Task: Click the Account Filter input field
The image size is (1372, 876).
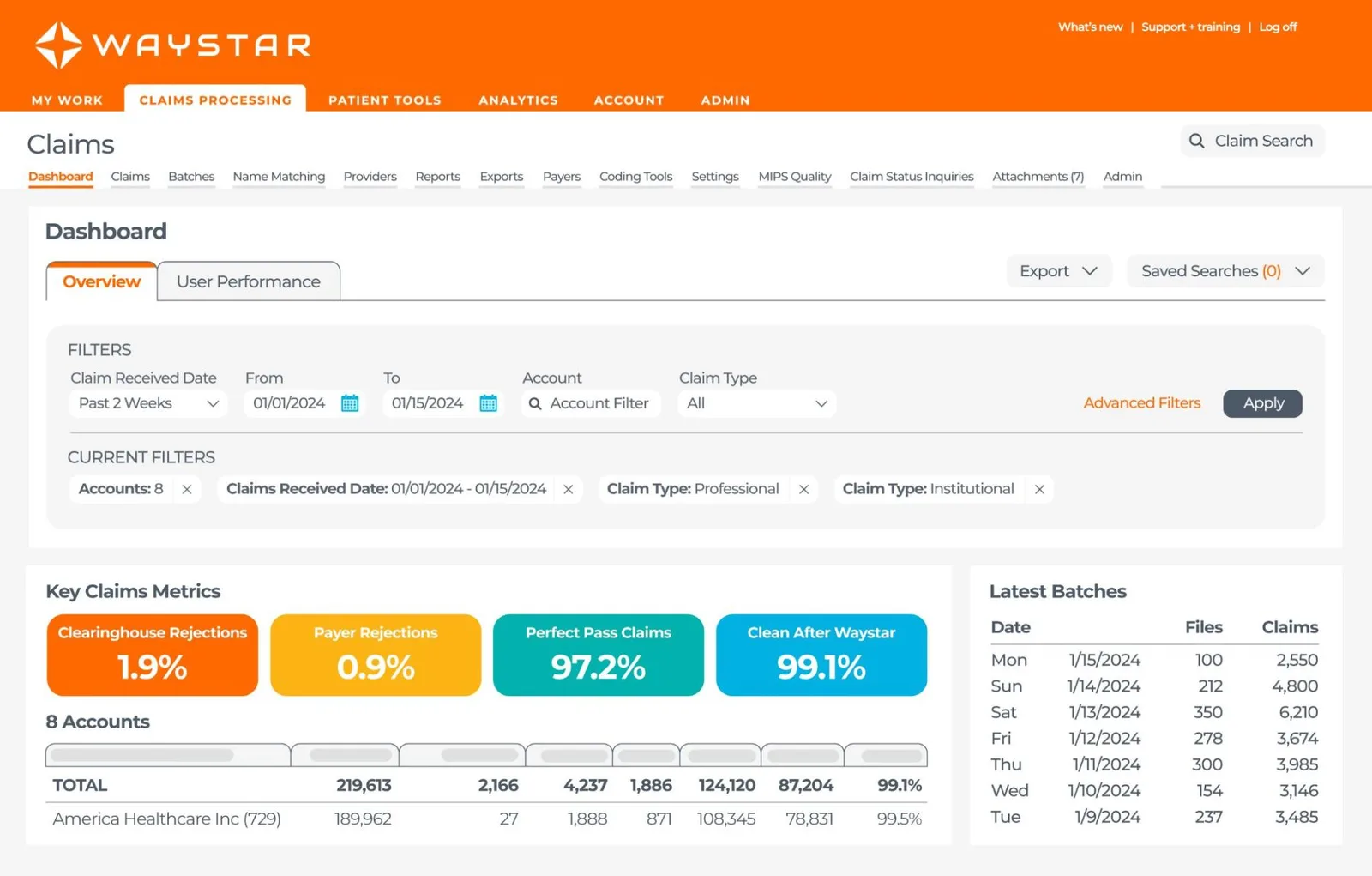Action: 591,403
